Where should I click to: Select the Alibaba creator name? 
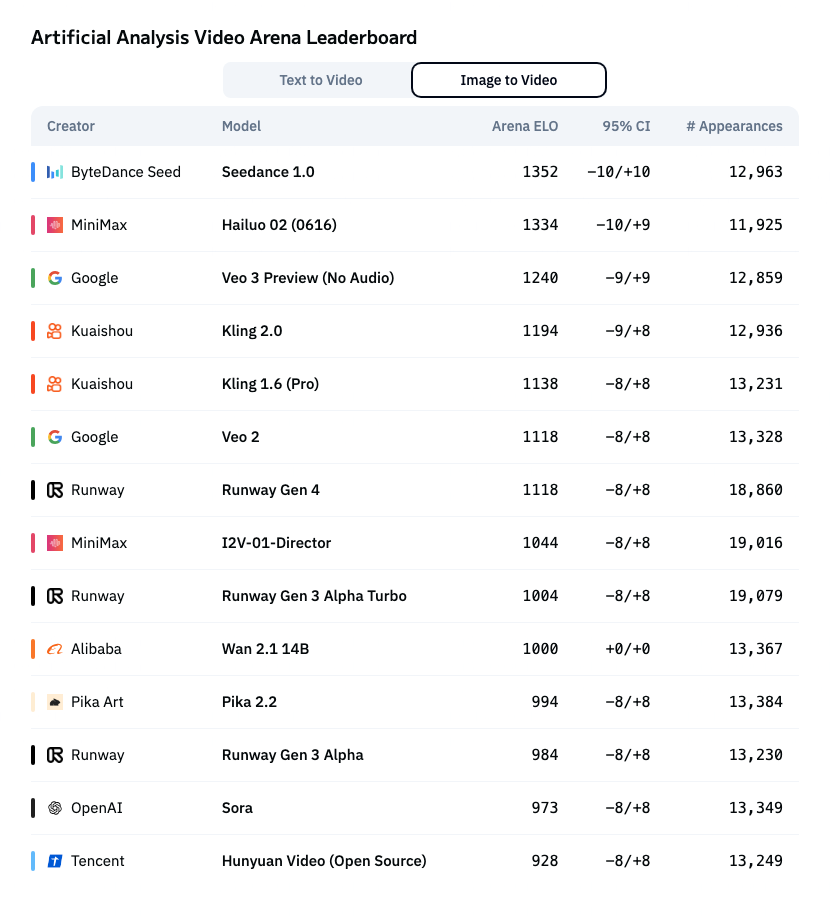pyautogui.click(x=96, y=649)
